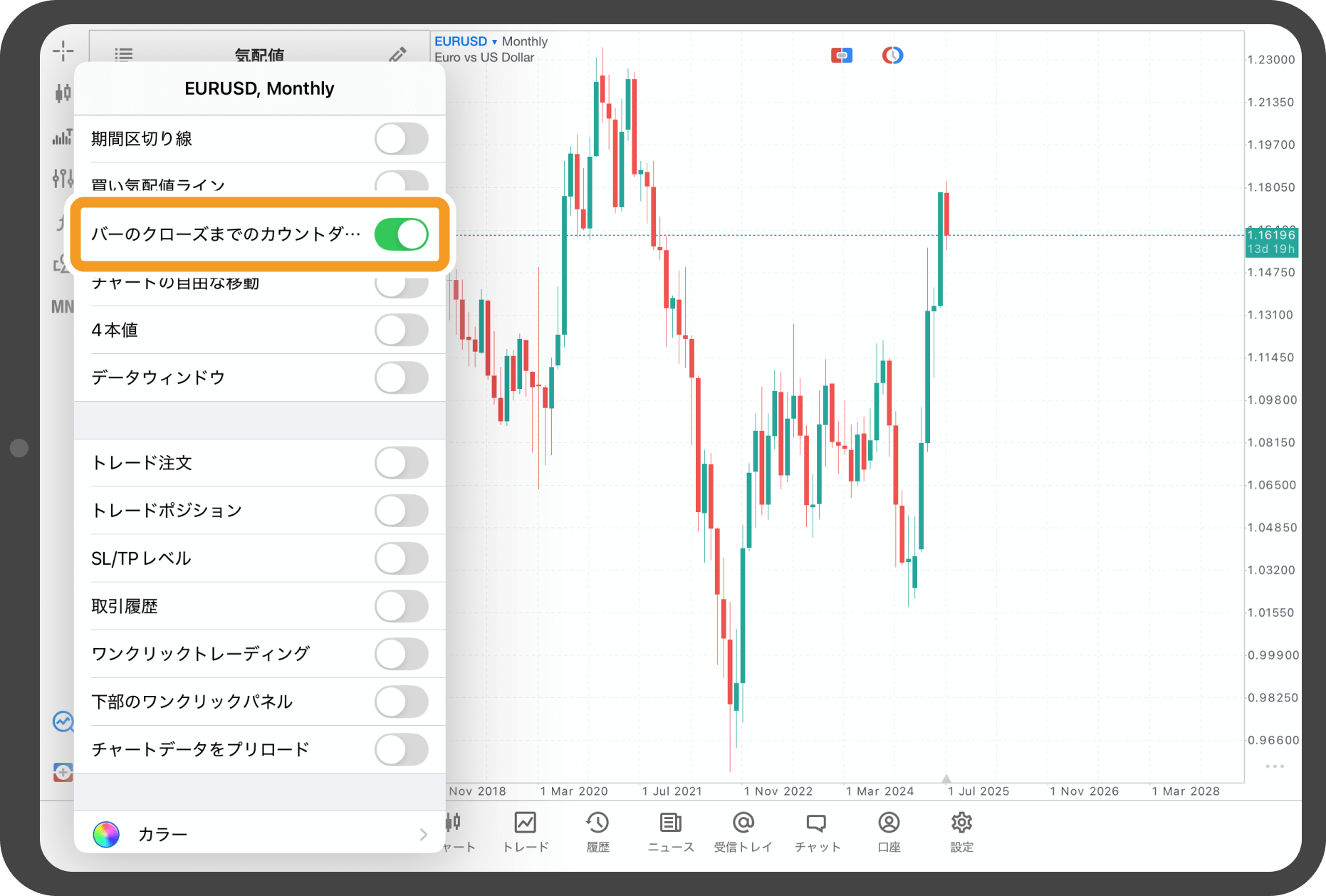Open the 受信トレイ mailbox
This screenshot has width=1326, height=896.
(743, 830)
